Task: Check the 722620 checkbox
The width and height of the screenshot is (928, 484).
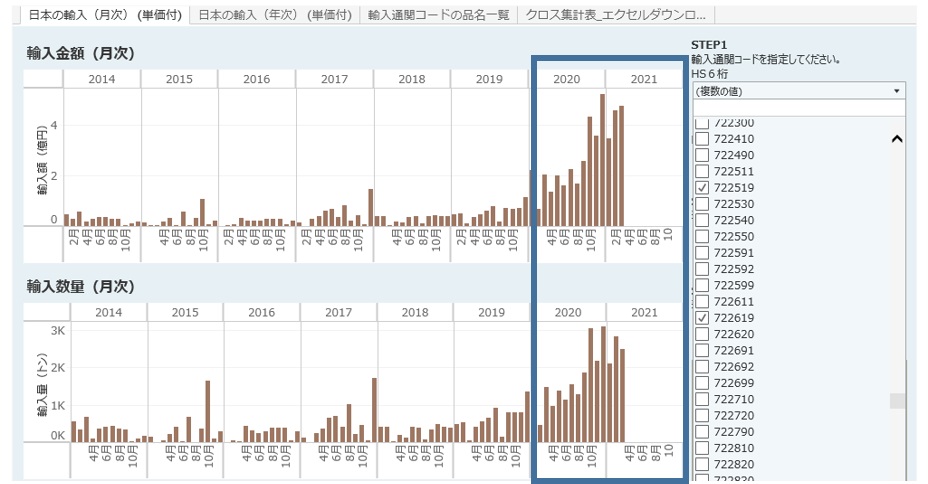Action: click(702, 334)
